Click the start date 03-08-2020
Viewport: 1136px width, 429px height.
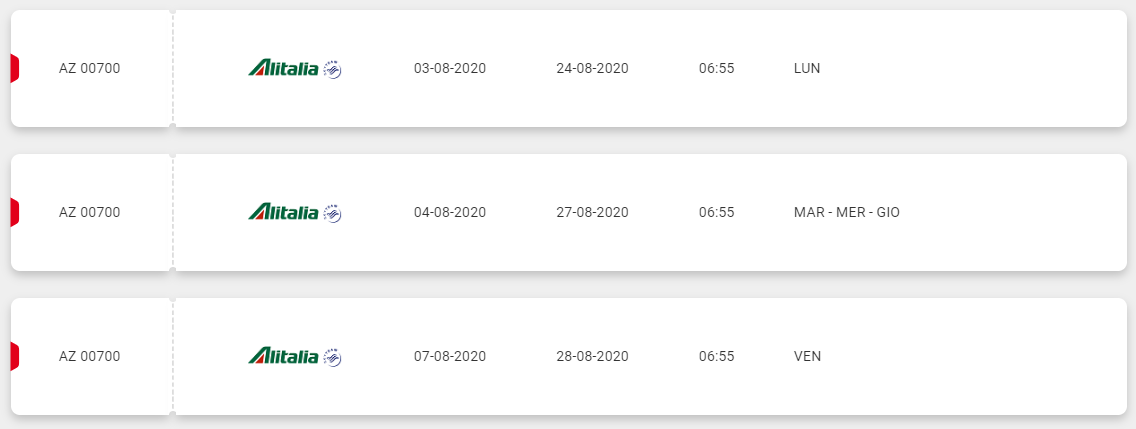(450, 69)
